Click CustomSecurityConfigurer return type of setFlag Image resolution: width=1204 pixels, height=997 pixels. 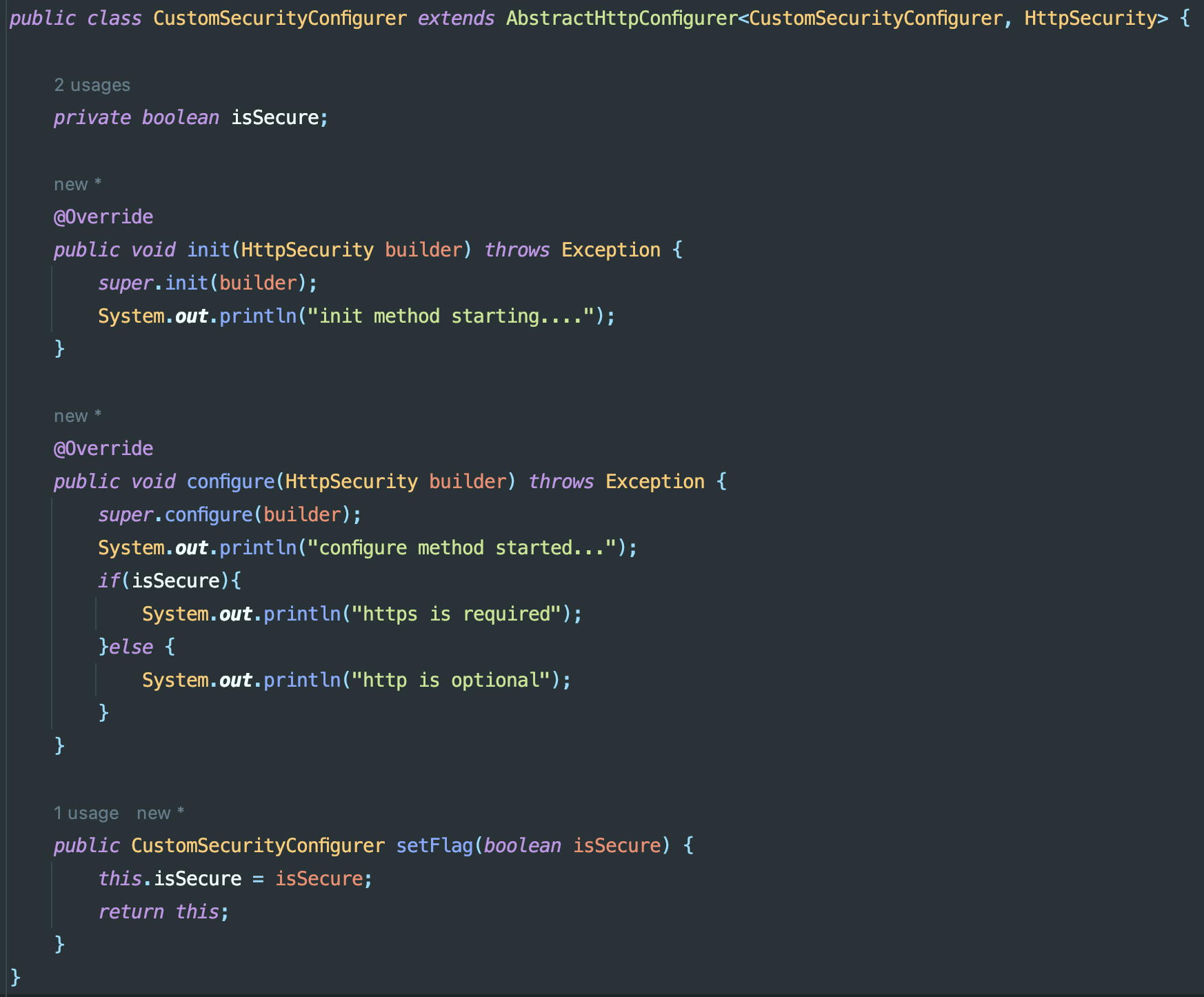click(x=258, y=845)
